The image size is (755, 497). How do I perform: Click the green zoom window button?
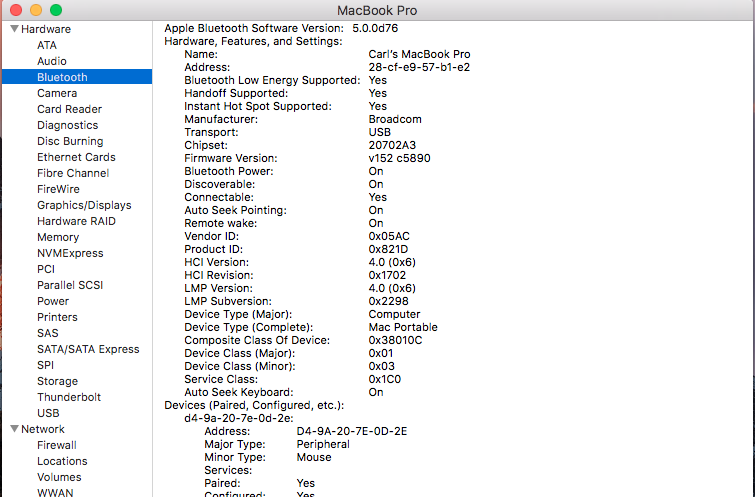point(56,10)
